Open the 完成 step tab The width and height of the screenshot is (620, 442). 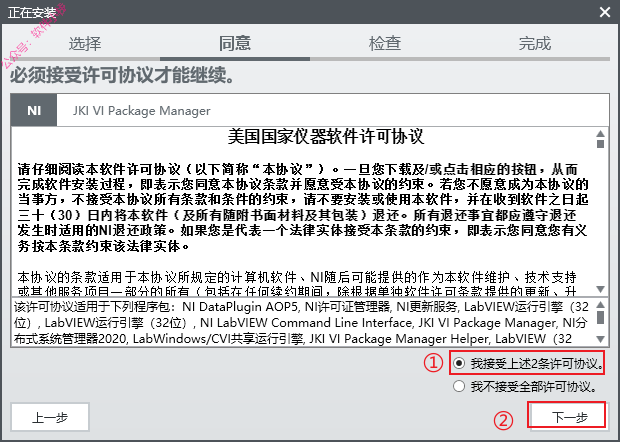pos(535,43)
